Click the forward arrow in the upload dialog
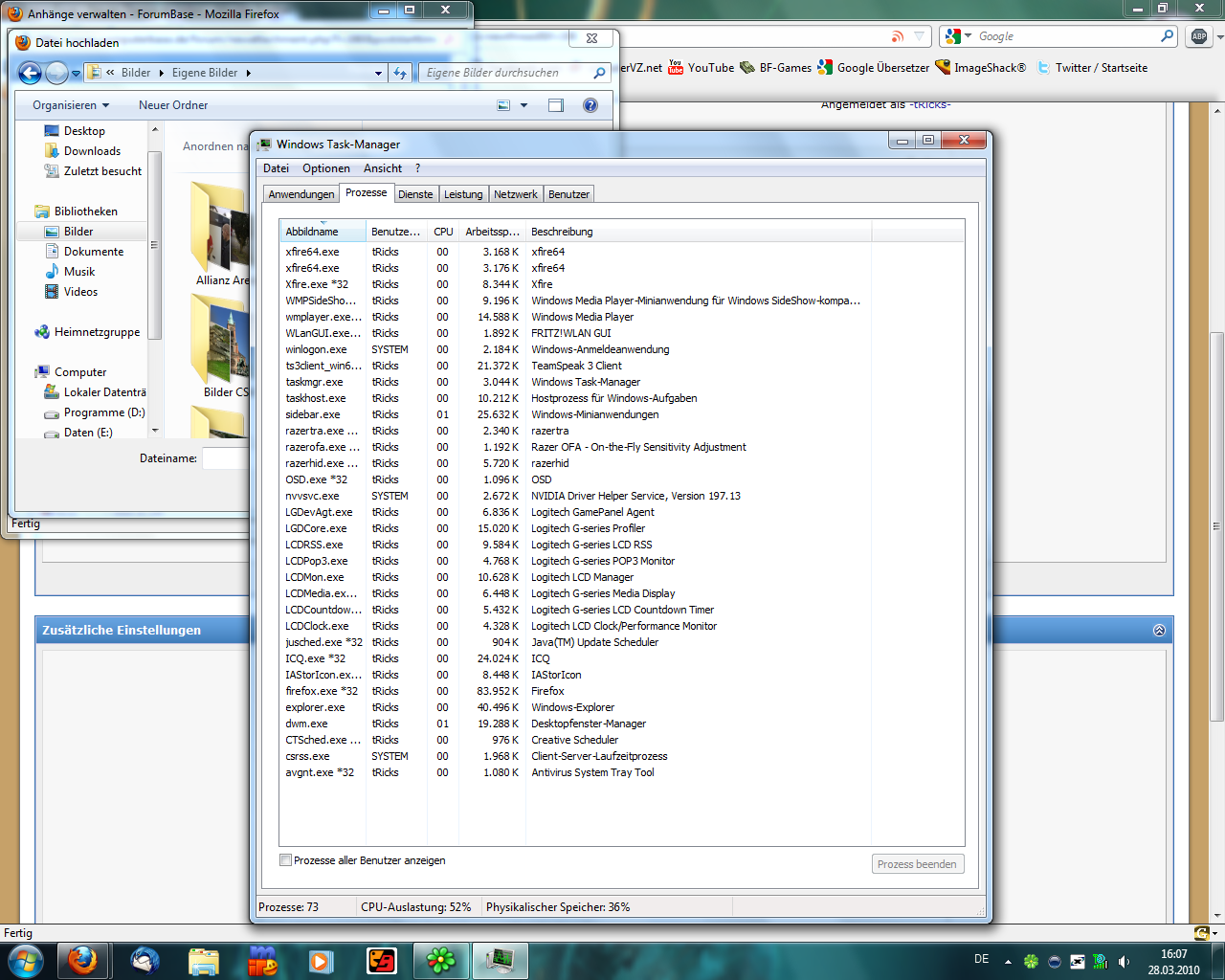1225x980 pixels. [x=56, y=73]
